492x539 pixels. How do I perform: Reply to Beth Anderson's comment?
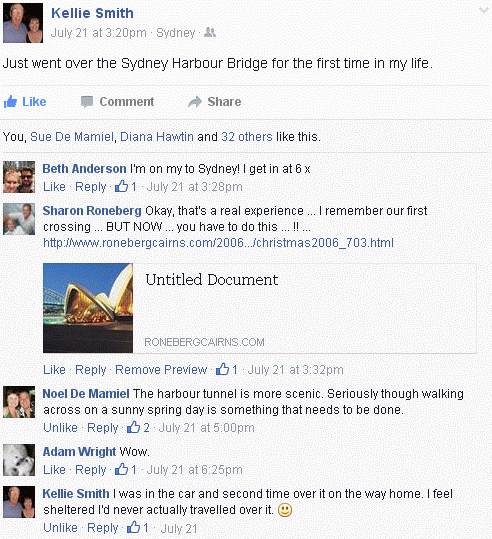91,187
